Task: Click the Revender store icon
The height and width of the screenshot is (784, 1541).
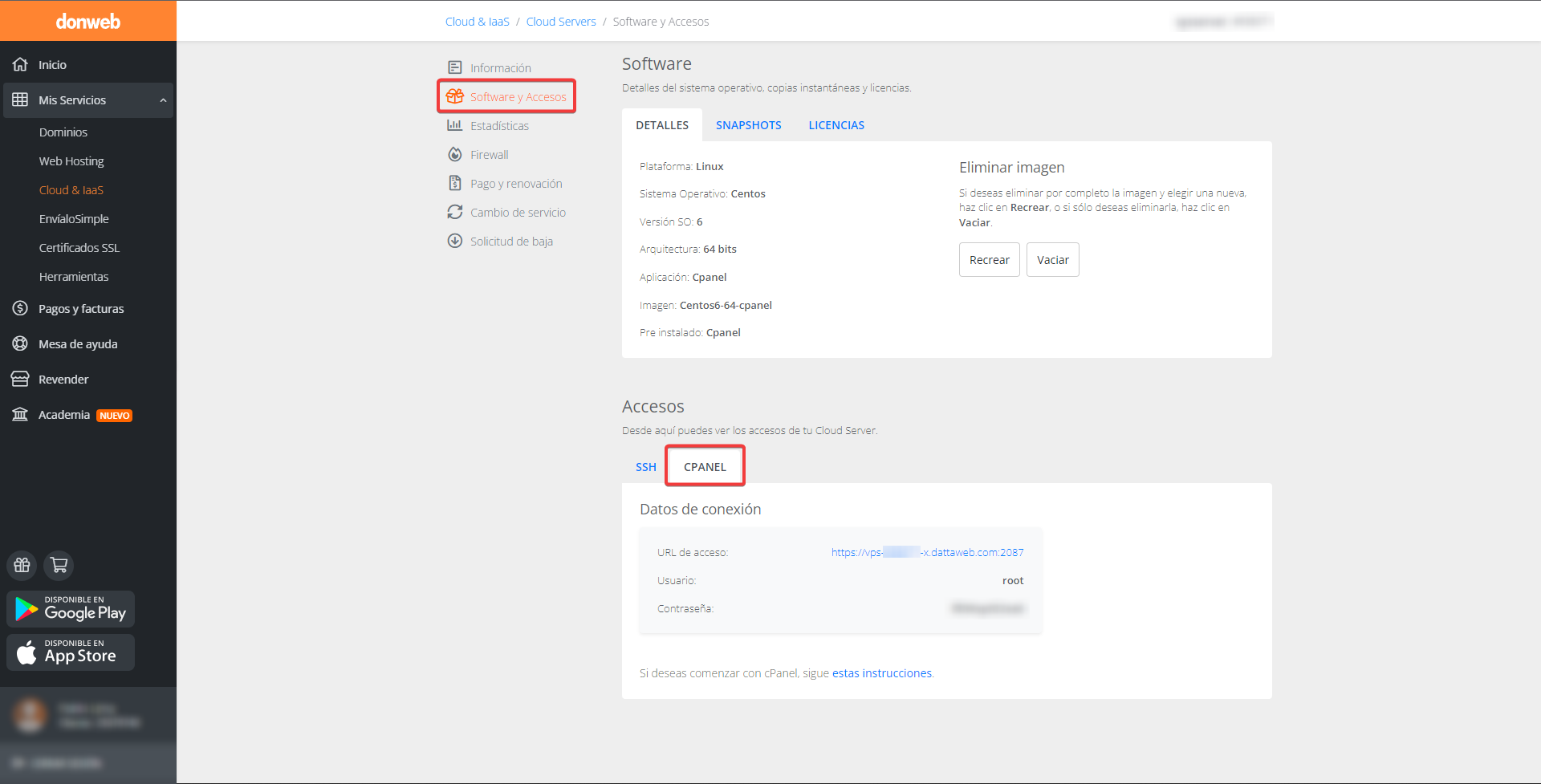Action: (x=20, y=379)
